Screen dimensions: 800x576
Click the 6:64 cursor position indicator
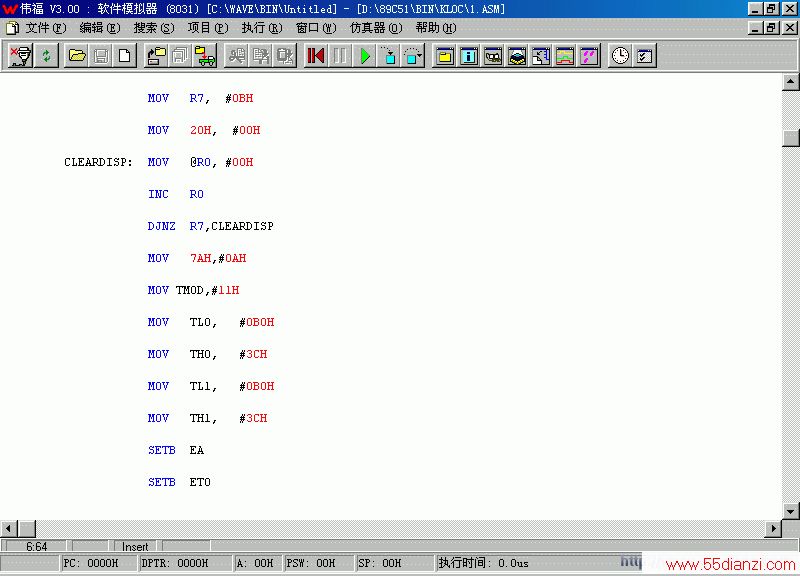click(x=36, y=546)
